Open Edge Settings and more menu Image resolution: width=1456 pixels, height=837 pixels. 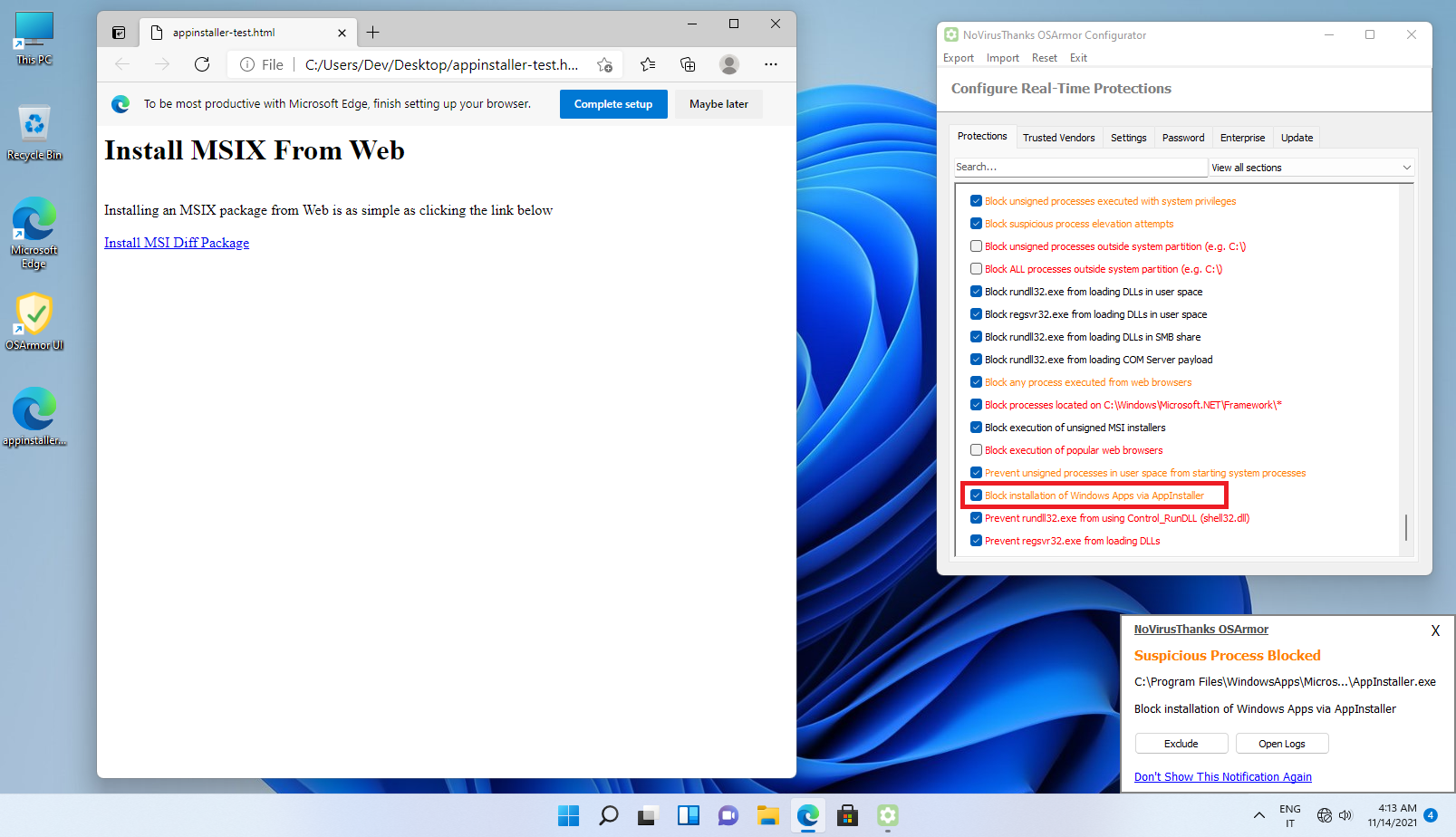[x=771, y=64]
